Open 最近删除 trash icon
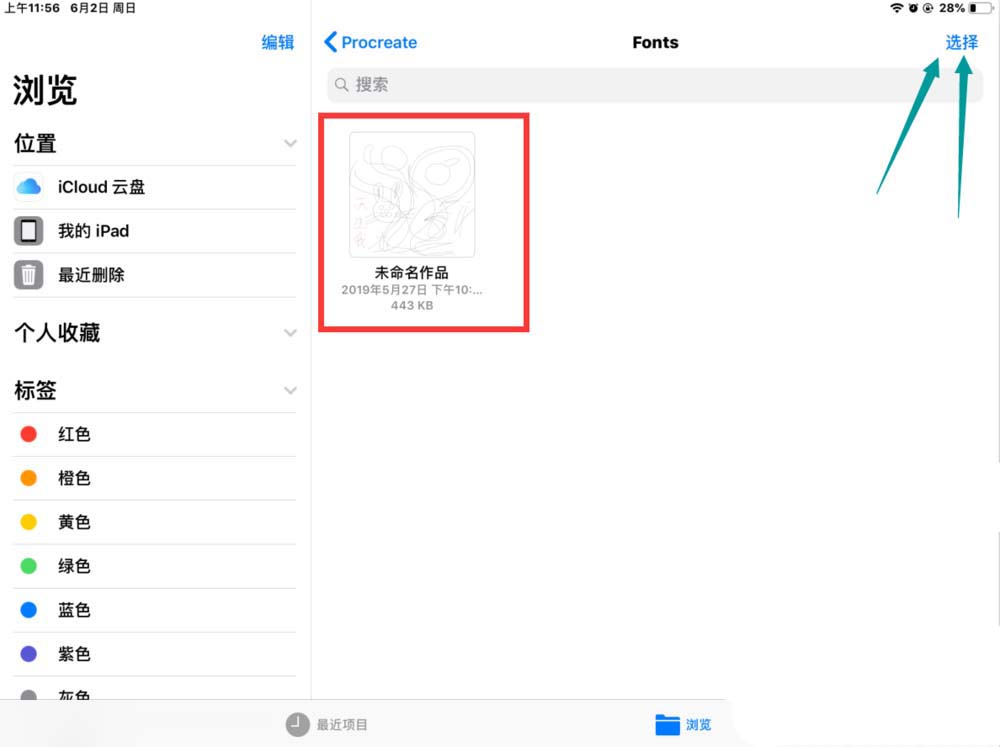Viewport: 1000px width, 747px height. click(x=29, y=275)
